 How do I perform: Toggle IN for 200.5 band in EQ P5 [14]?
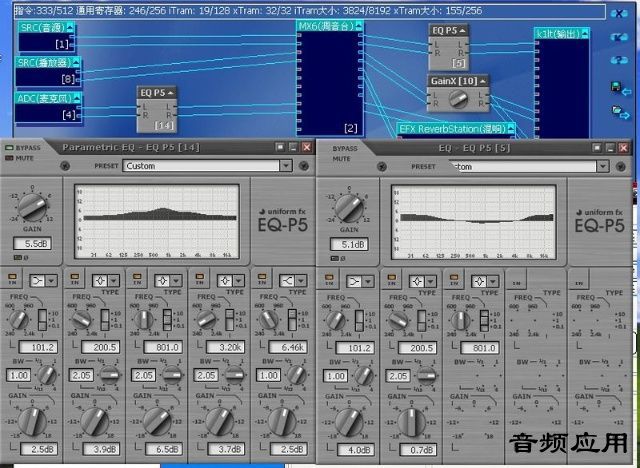(x=75, y=279)
